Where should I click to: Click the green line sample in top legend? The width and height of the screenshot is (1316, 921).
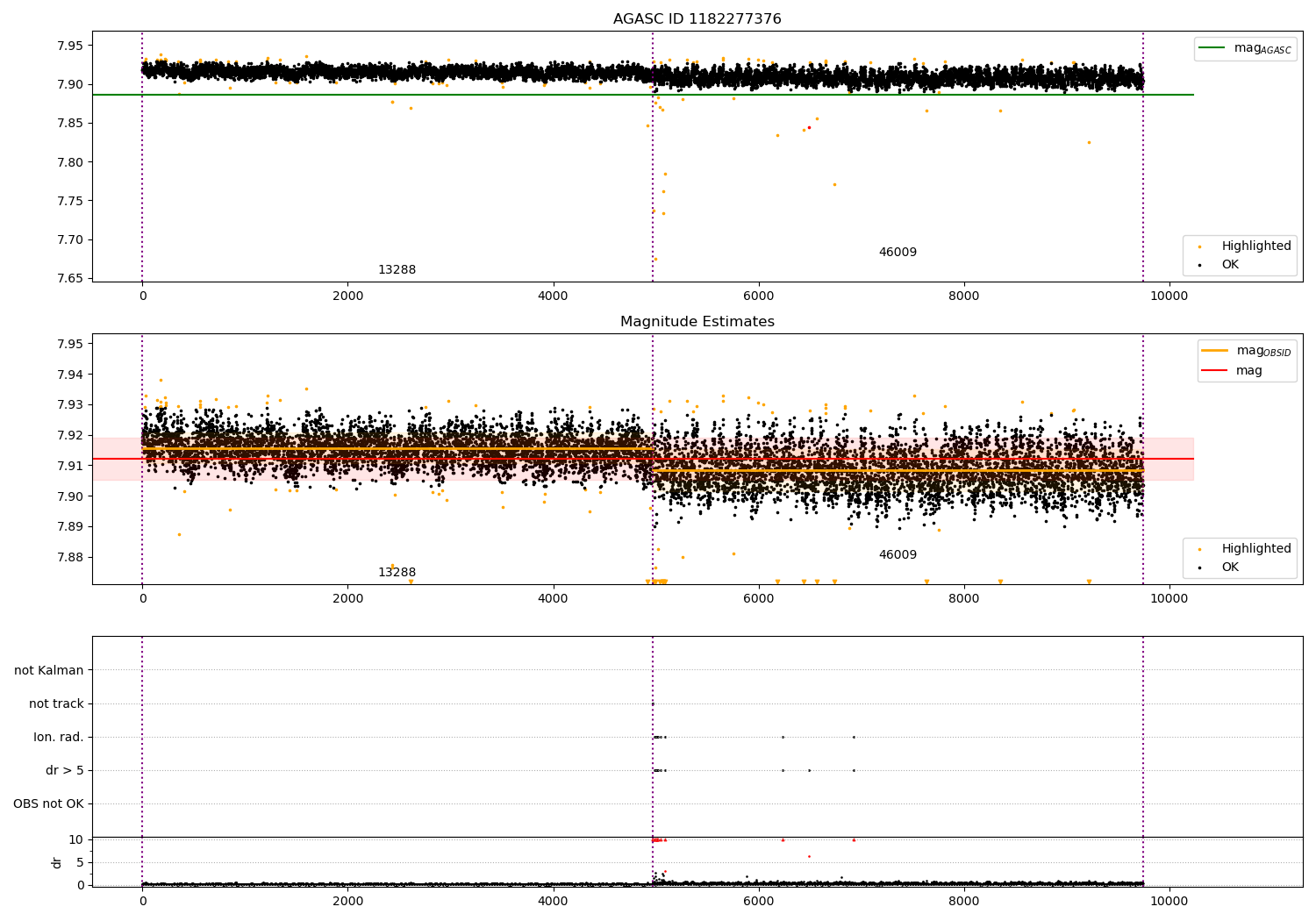[1212, 48]
